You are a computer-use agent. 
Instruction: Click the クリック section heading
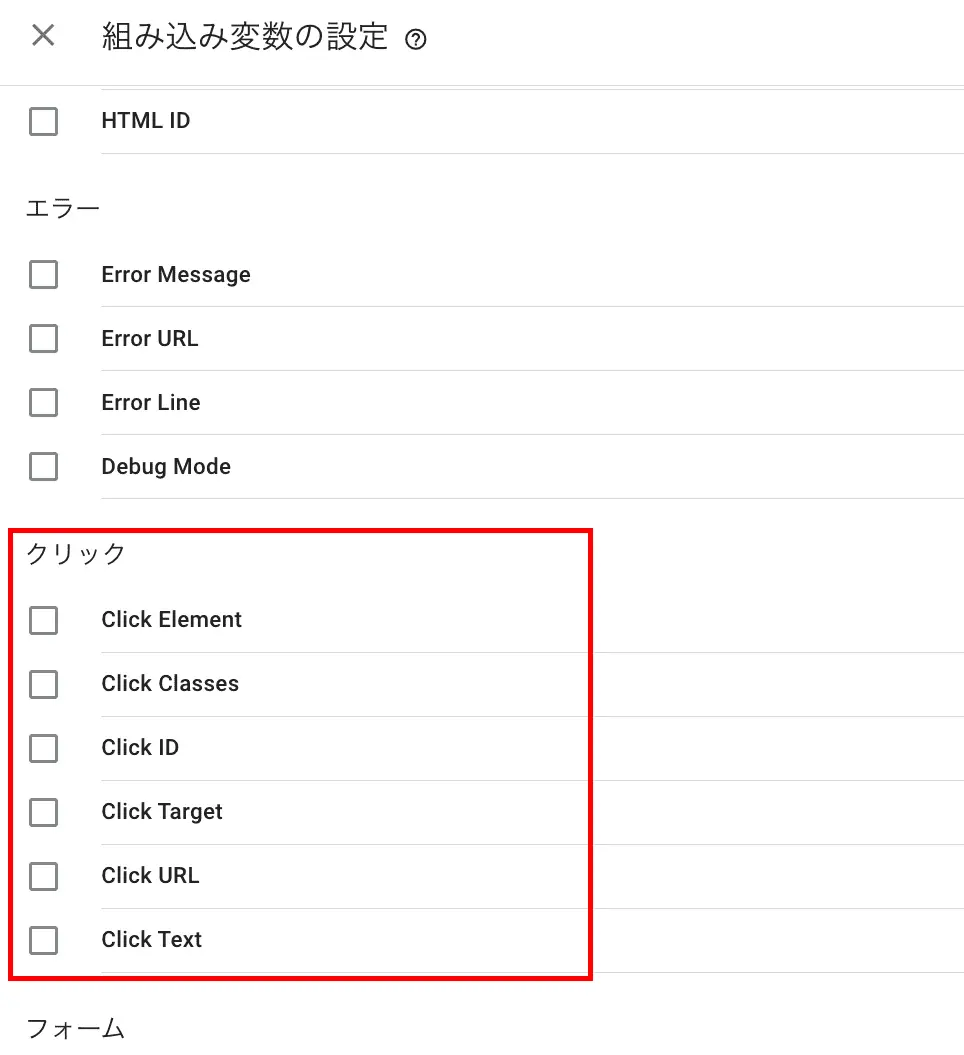coord(76,554)
